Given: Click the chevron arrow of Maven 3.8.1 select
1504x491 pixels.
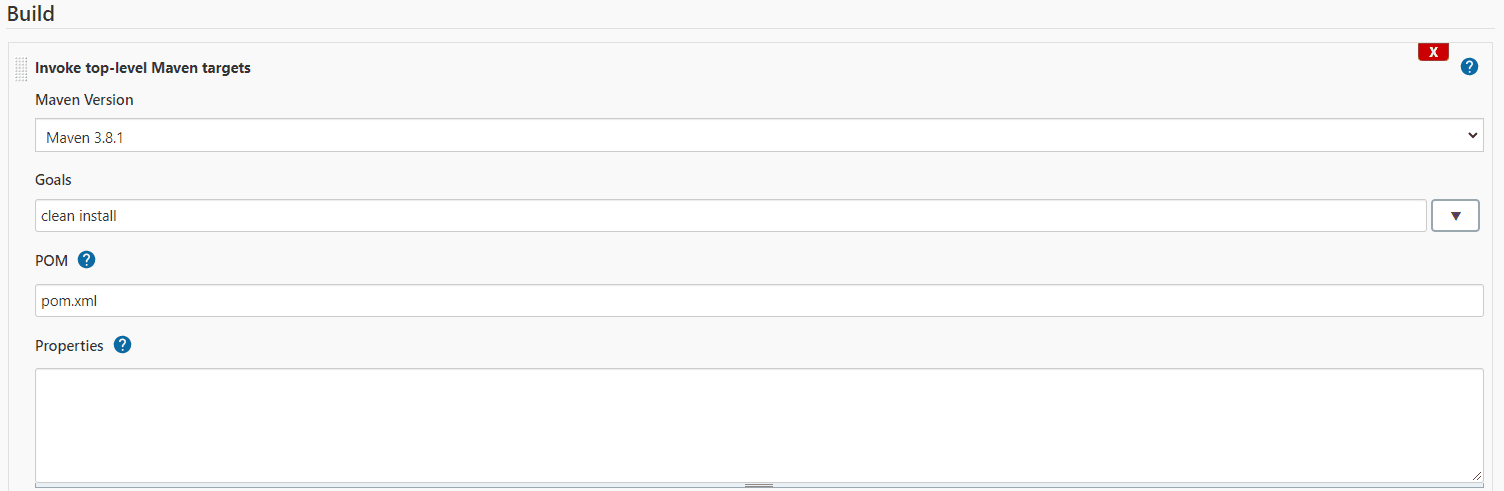Looking at the screenshot, I should [1472, 135].
